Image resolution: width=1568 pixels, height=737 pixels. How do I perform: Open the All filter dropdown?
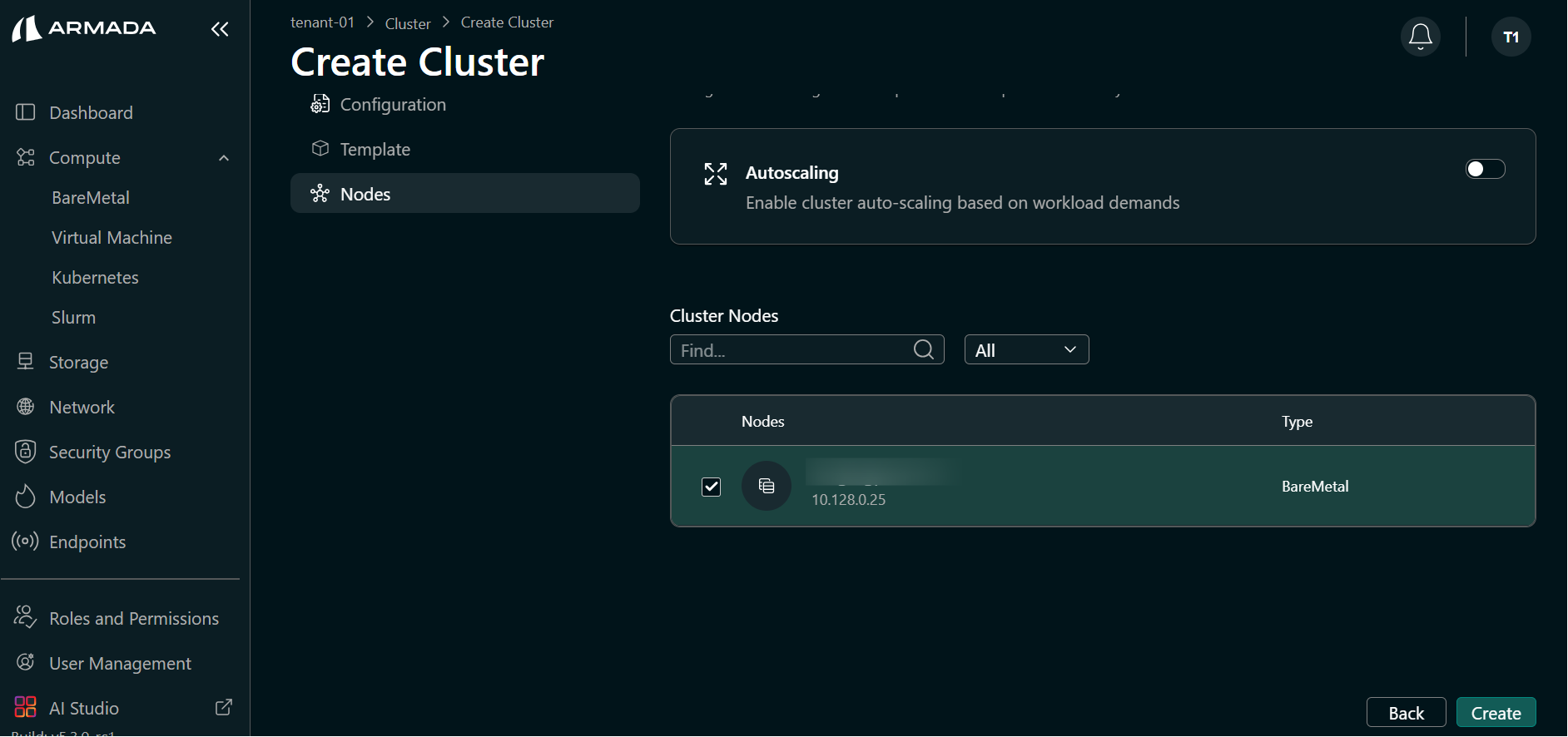coord(1027,349)
